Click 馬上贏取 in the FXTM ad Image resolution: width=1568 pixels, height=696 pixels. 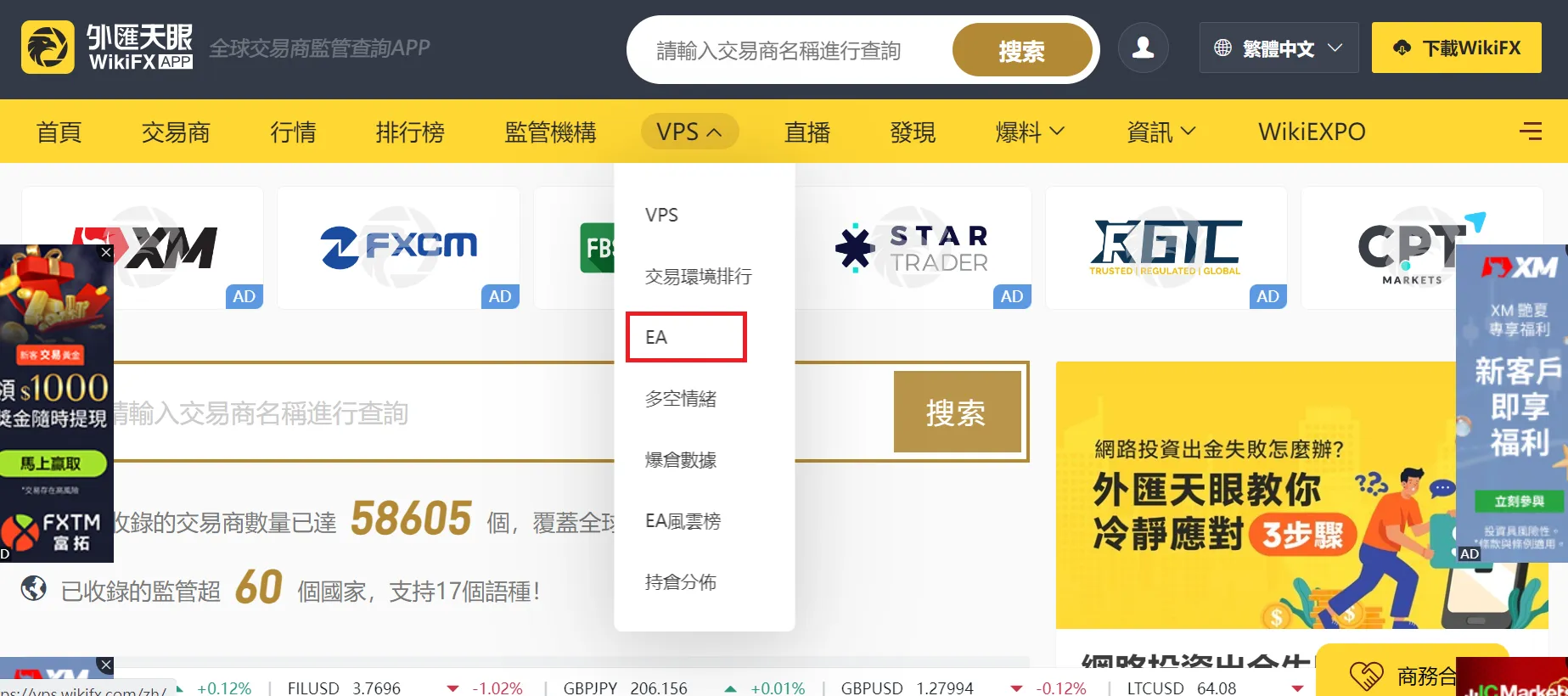[x=53, y=463]
